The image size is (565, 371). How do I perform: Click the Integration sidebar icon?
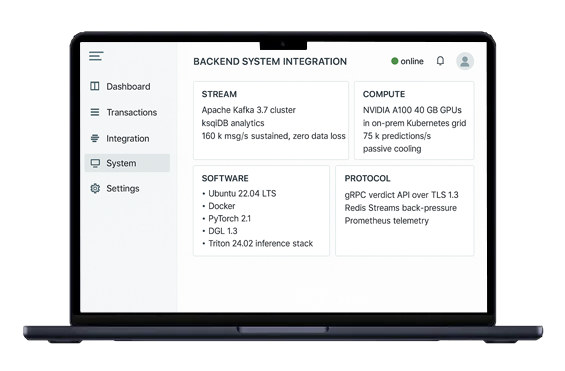tap(95, 138)
